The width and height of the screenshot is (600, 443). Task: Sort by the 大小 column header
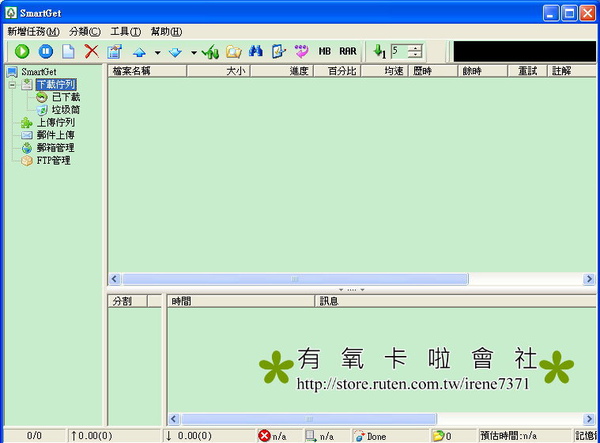point(218,71)
